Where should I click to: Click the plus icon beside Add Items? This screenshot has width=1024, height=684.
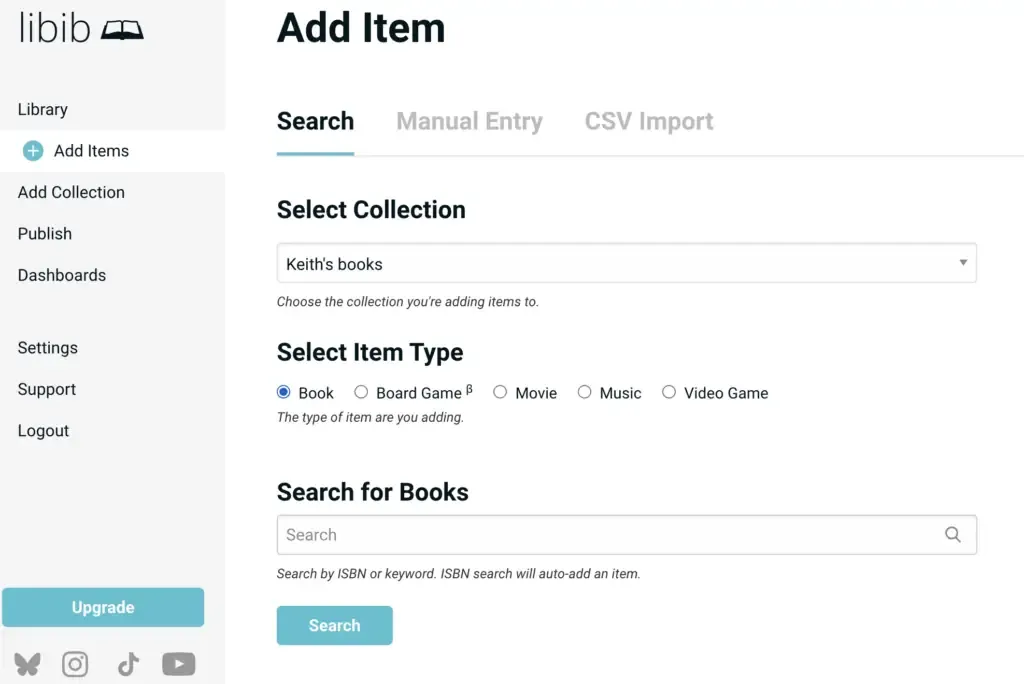[33, 151]
